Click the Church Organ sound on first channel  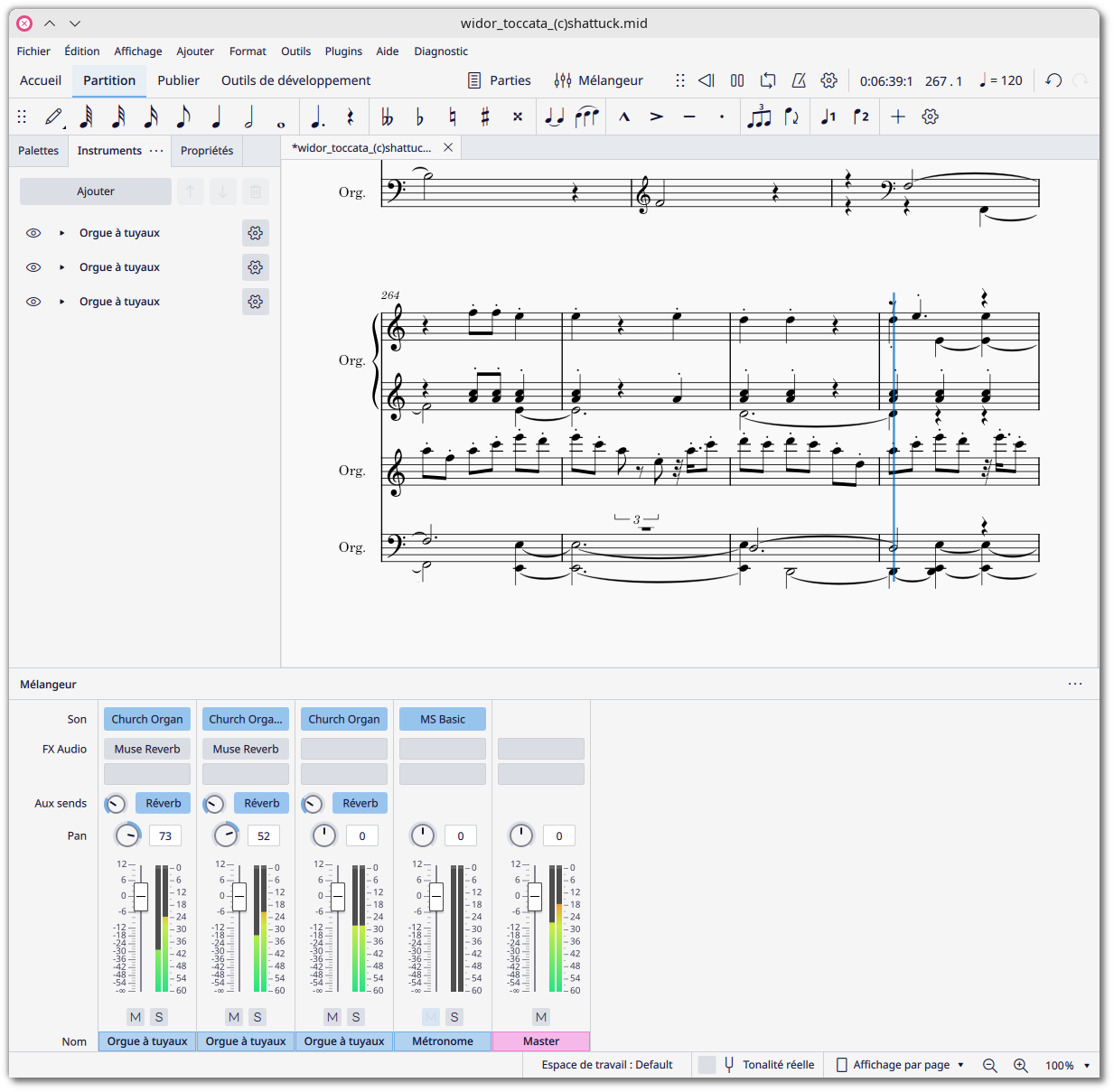(147, 719)
